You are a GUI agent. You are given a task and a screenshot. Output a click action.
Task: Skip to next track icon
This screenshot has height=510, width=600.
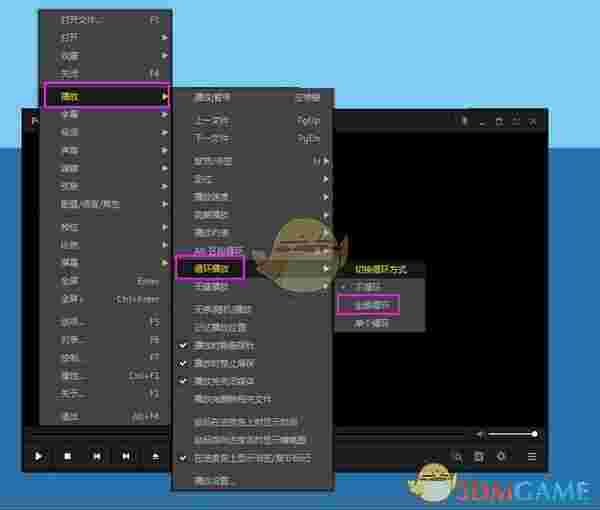click(x=126, y=456)
